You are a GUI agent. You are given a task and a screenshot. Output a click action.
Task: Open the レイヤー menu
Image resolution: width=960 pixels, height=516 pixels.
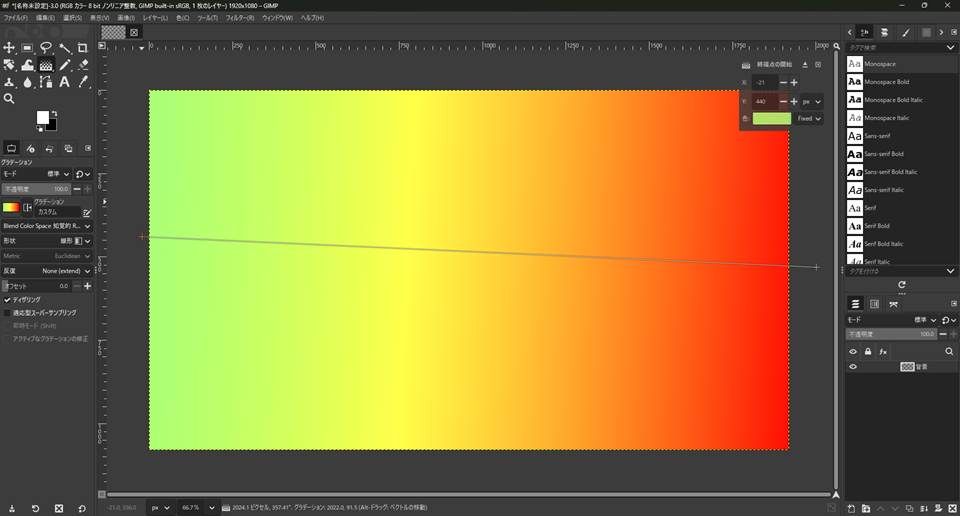[155, 18]
